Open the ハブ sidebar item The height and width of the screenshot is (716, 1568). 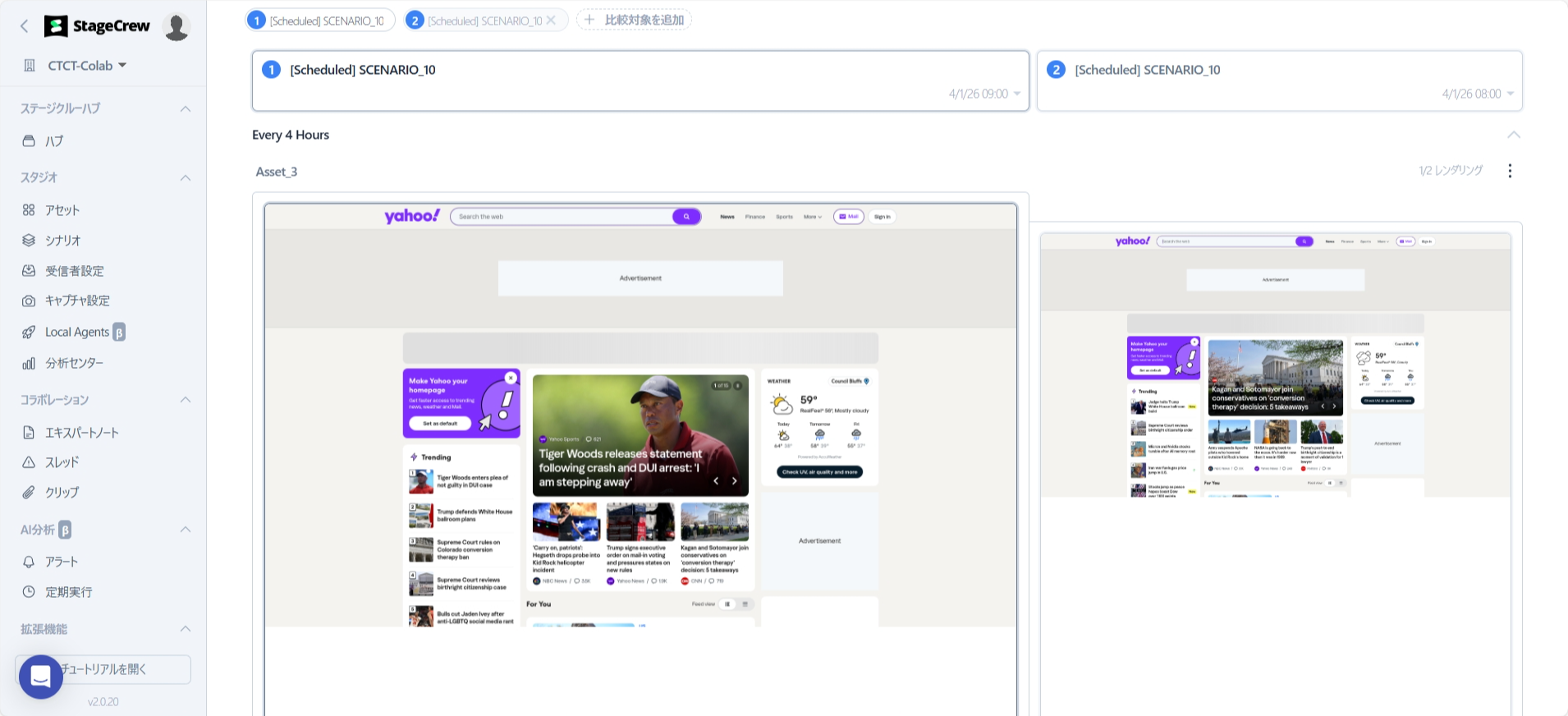pos(54,141)
